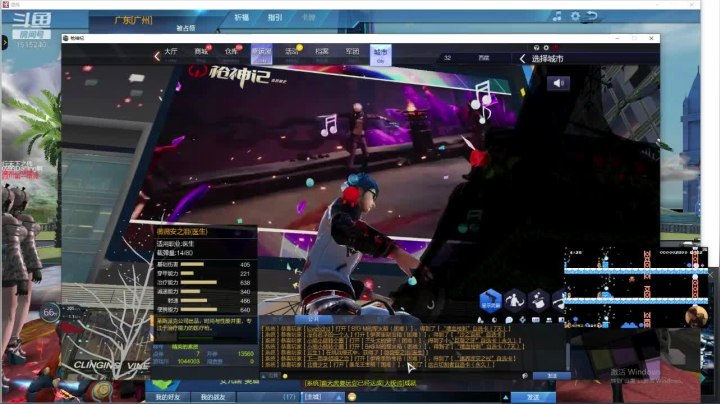Expand the left edge arrow handle
Screen dimensions: 720x404
pos(5,43)
